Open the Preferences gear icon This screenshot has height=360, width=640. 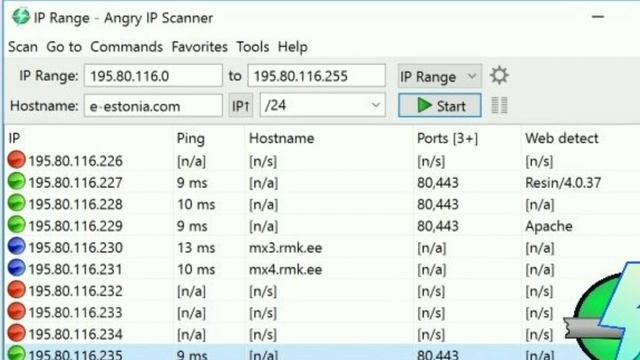[x=499, y=76]
